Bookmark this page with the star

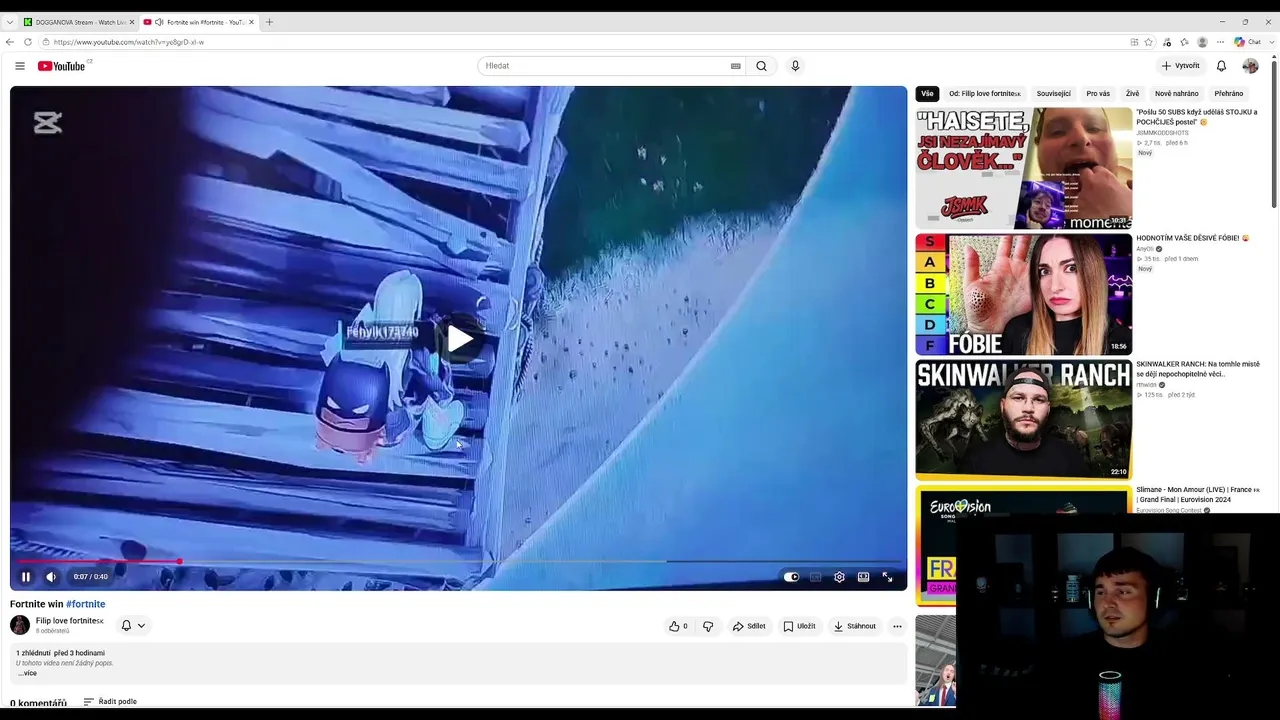(1148, 42)
